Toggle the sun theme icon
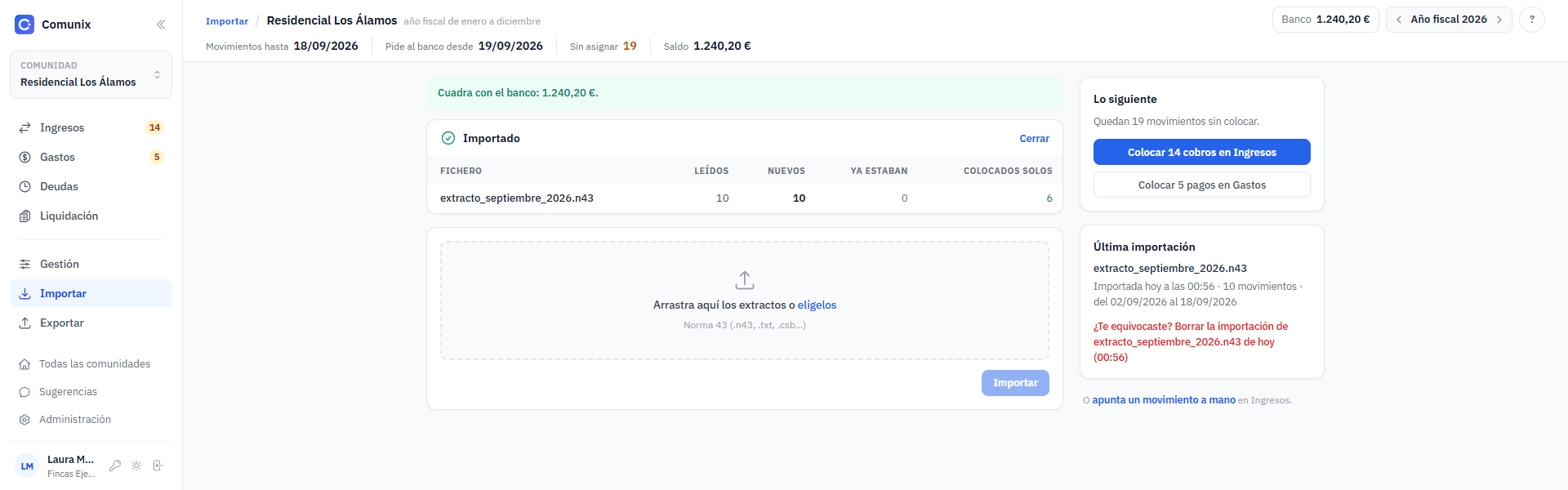The width and height of the screenshot is (1568, 490). tap(136, 465)
